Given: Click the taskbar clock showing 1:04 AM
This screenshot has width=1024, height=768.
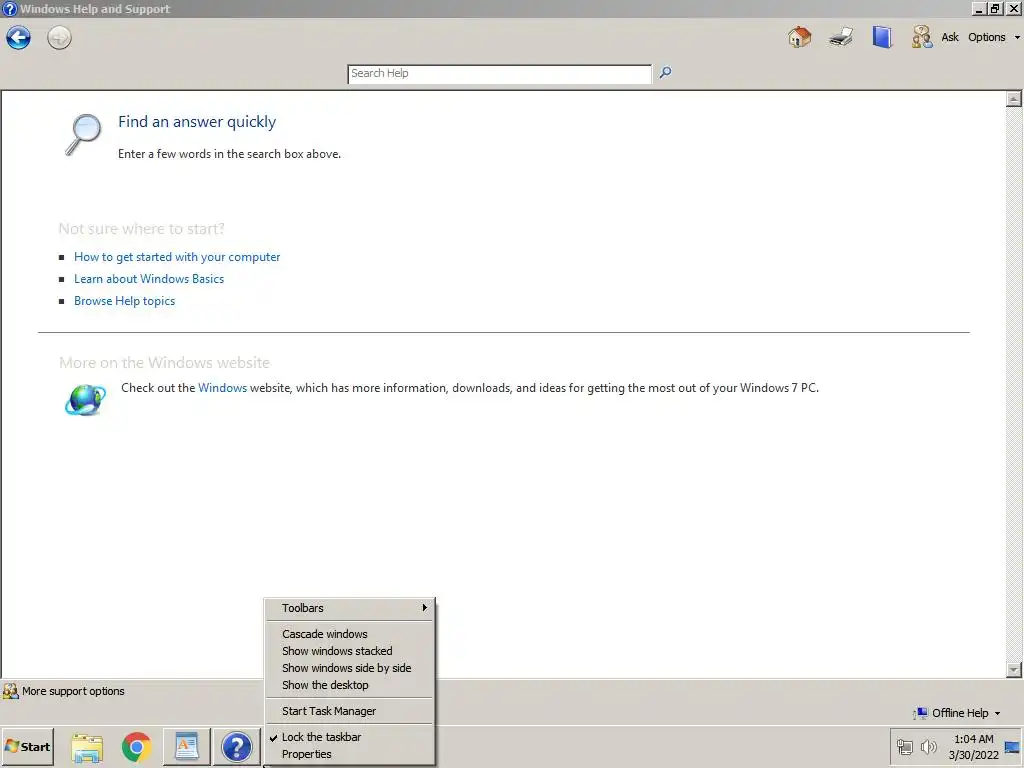Looking at the screenshot, I should 973,746.
